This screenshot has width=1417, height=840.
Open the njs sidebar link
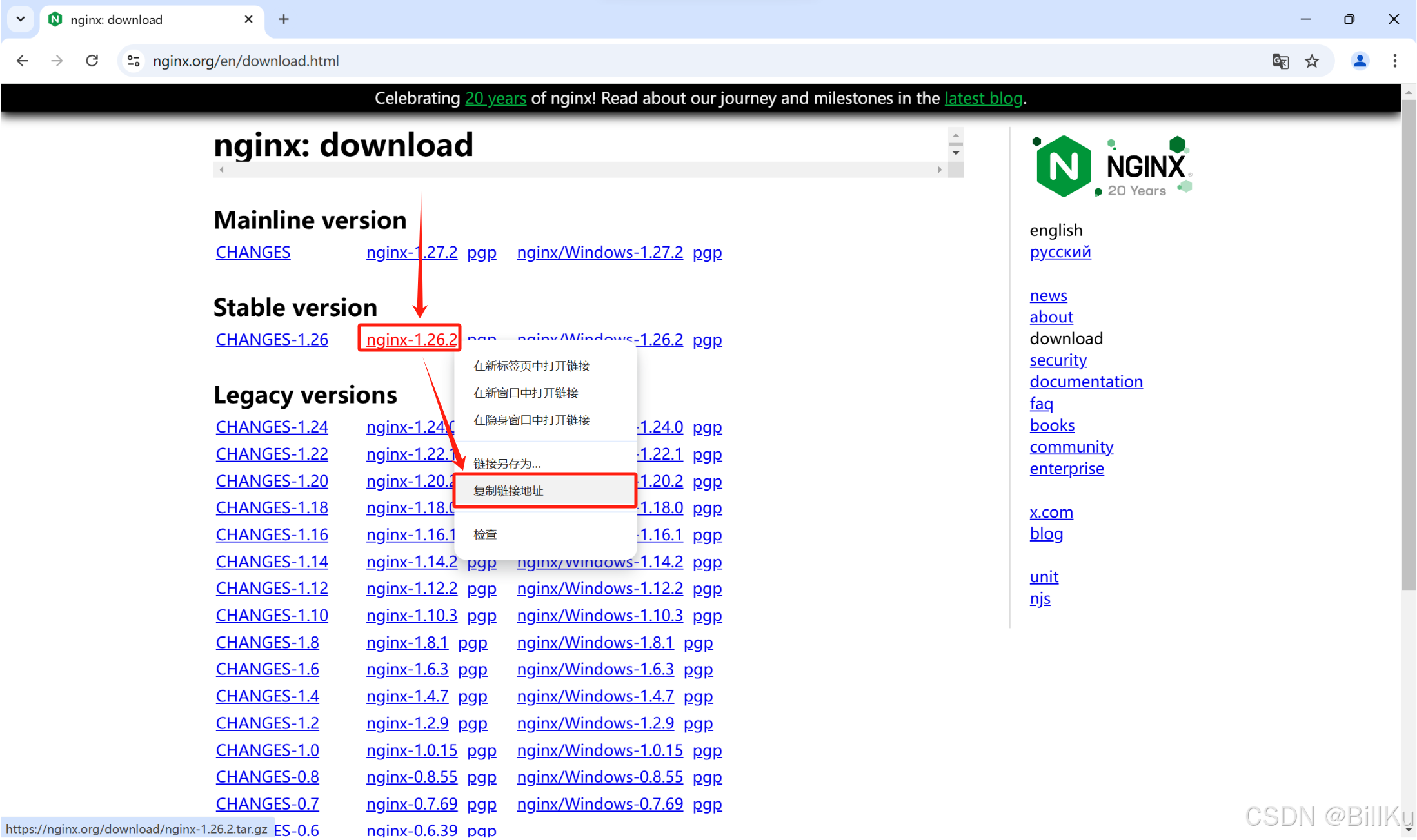1040,598
